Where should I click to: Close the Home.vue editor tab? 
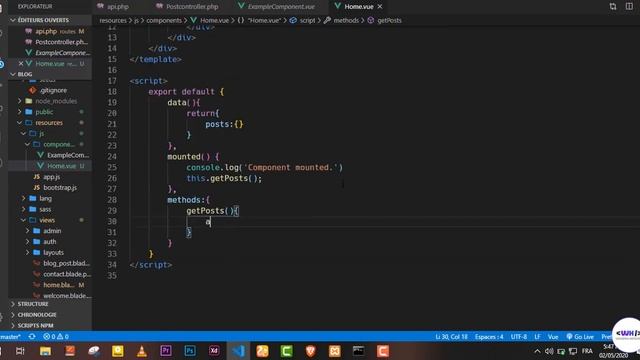380,7
